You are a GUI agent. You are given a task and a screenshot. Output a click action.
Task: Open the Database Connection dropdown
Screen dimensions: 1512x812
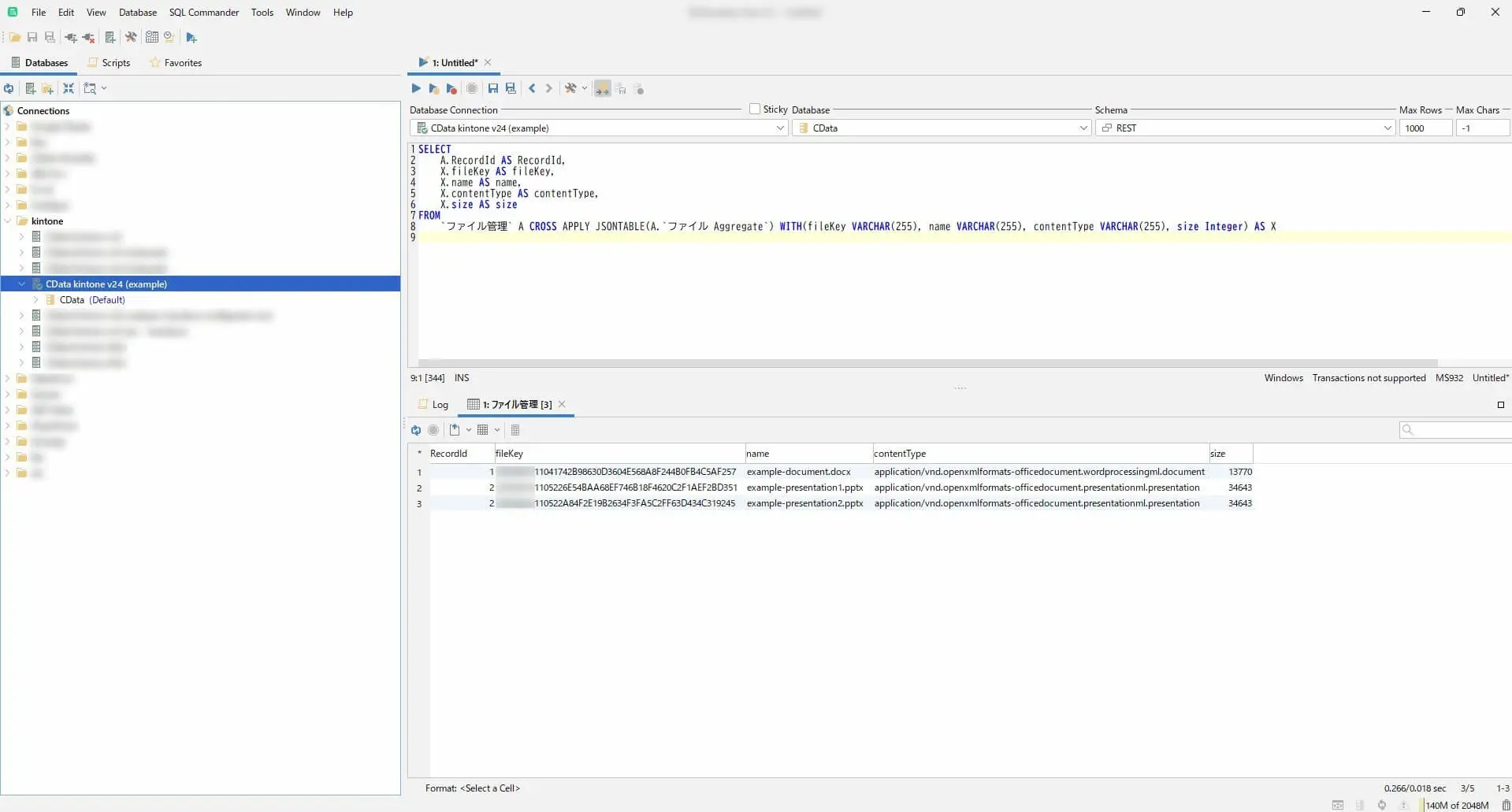[779, 128]
